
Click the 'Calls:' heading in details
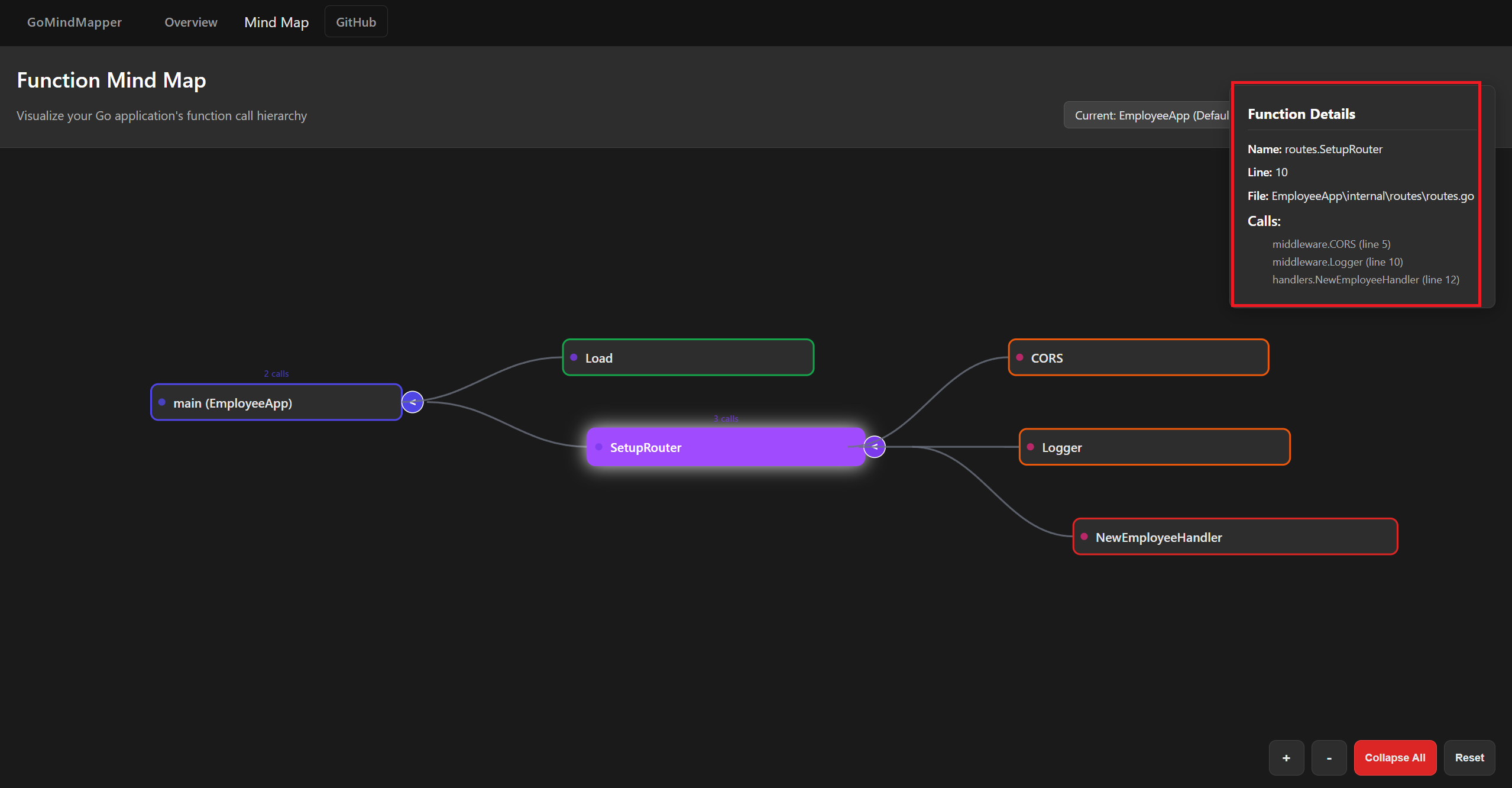[1264, 221]
